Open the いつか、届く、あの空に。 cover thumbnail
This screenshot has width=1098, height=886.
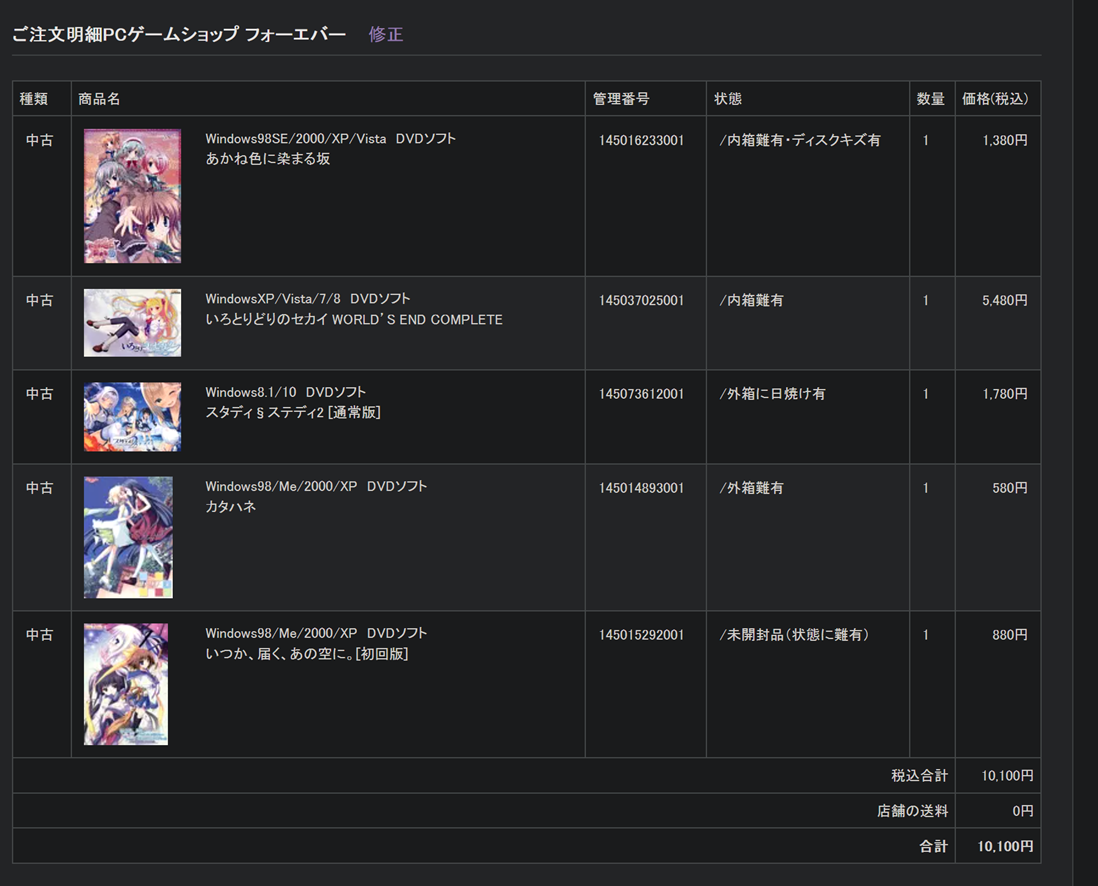[126, 684]
